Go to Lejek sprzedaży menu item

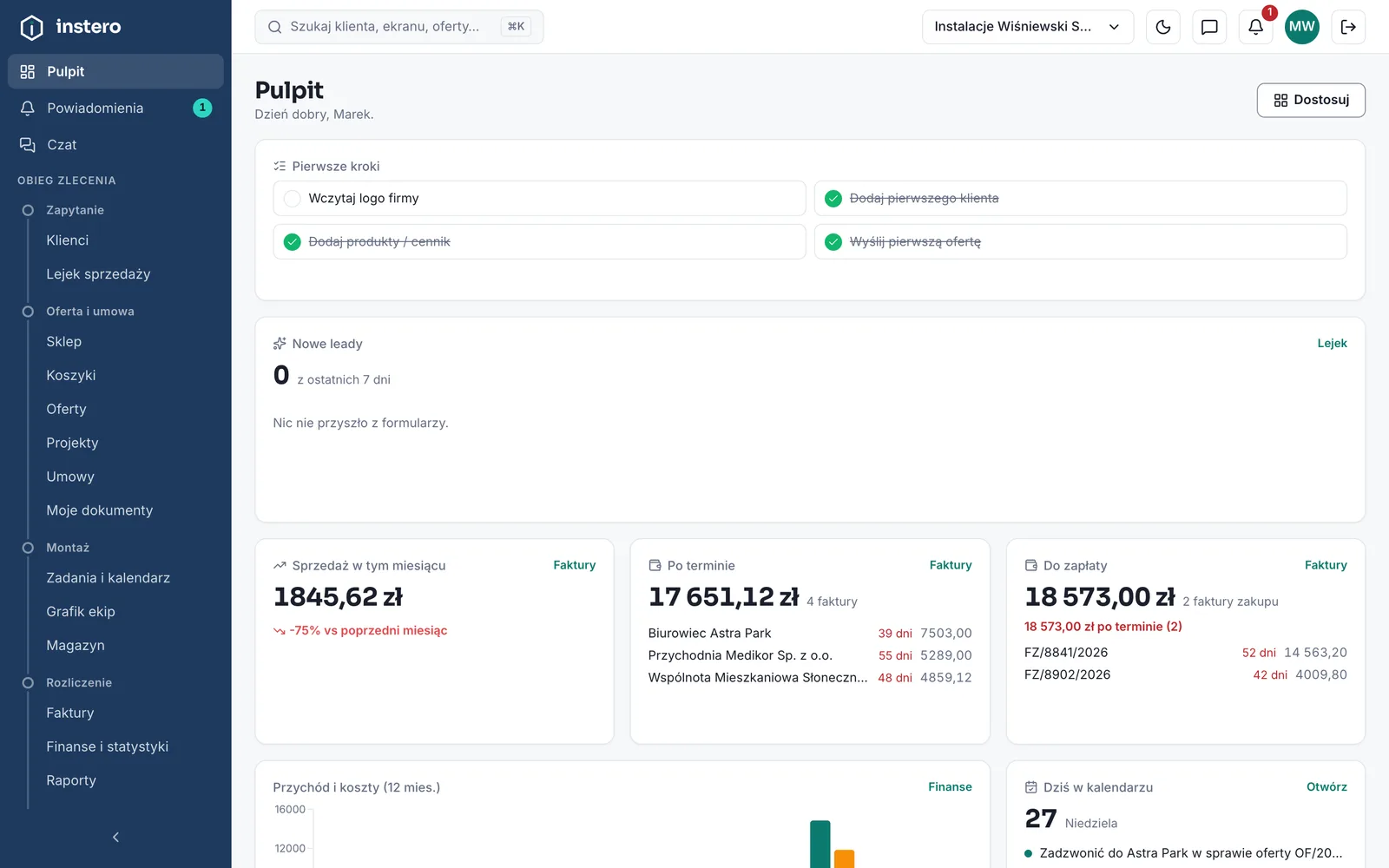point(98,274)
